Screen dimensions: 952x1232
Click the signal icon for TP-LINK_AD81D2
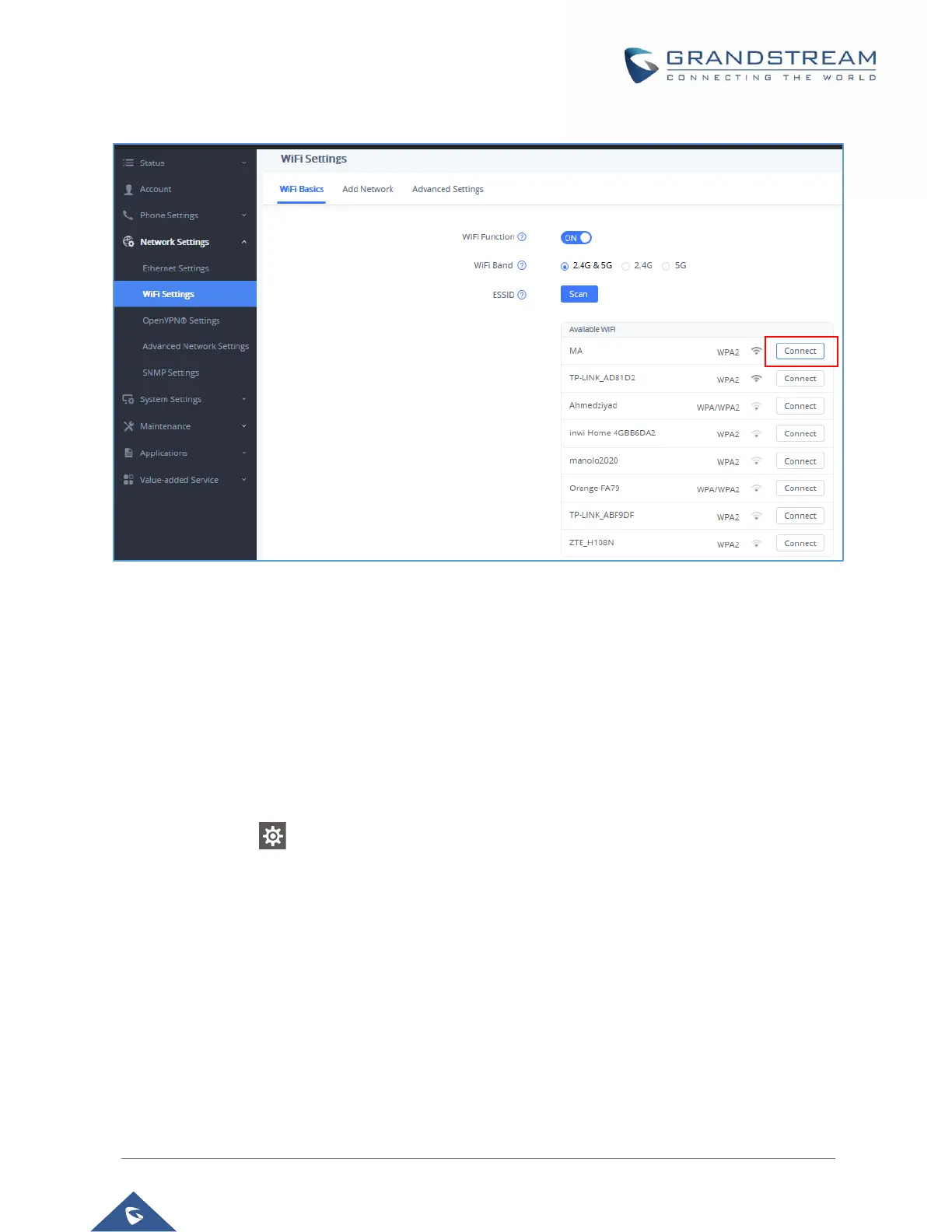[x=756, y=379]
